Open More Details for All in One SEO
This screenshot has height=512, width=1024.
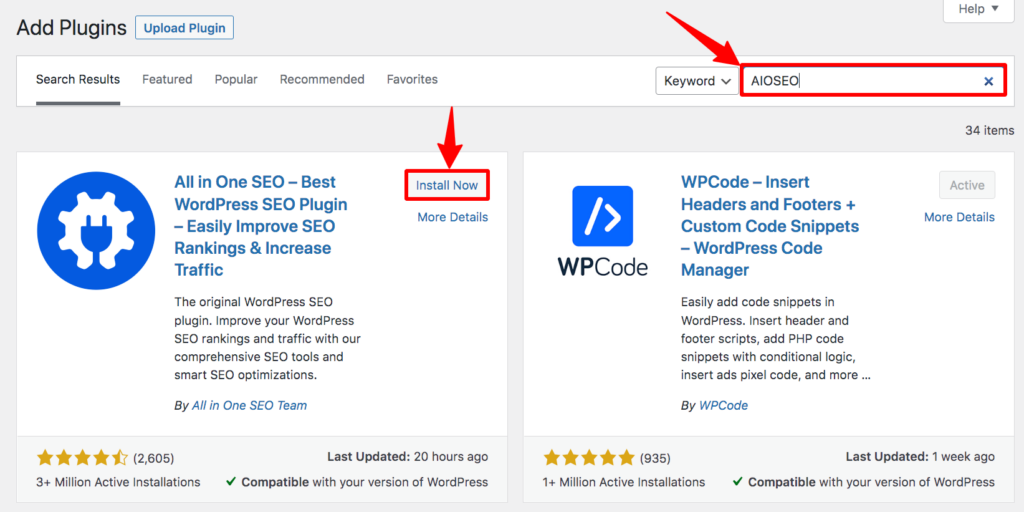pos(453,217)
